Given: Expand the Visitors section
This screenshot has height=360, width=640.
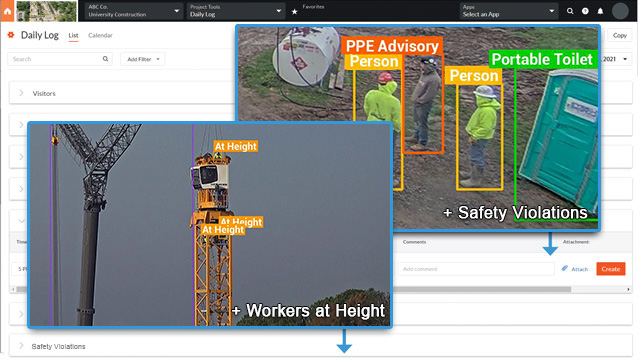Looking at the screenshot, I should tap(21, 93).
